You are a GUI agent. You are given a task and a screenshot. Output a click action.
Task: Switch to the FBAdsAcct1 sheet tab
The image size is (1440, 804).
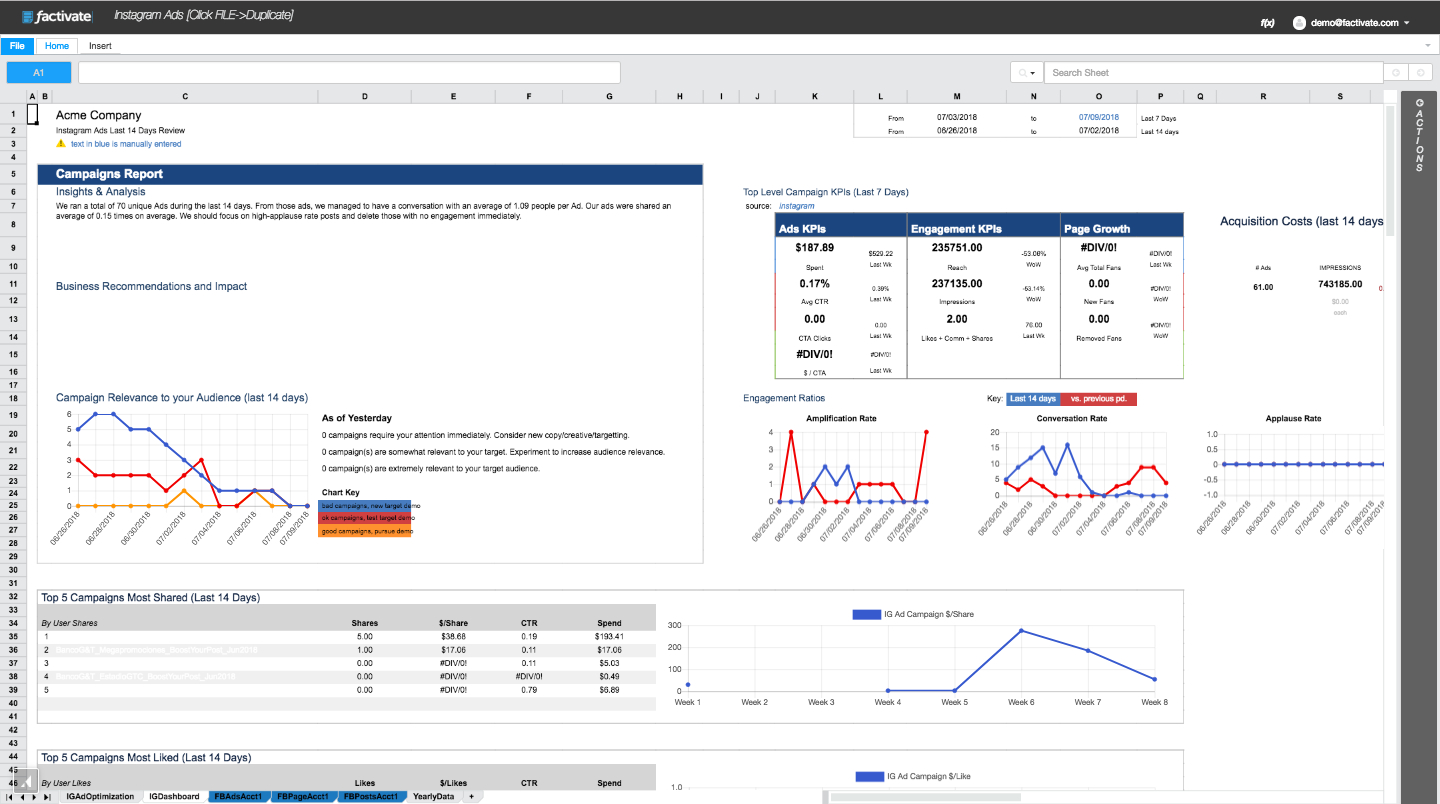click(240, 797)
